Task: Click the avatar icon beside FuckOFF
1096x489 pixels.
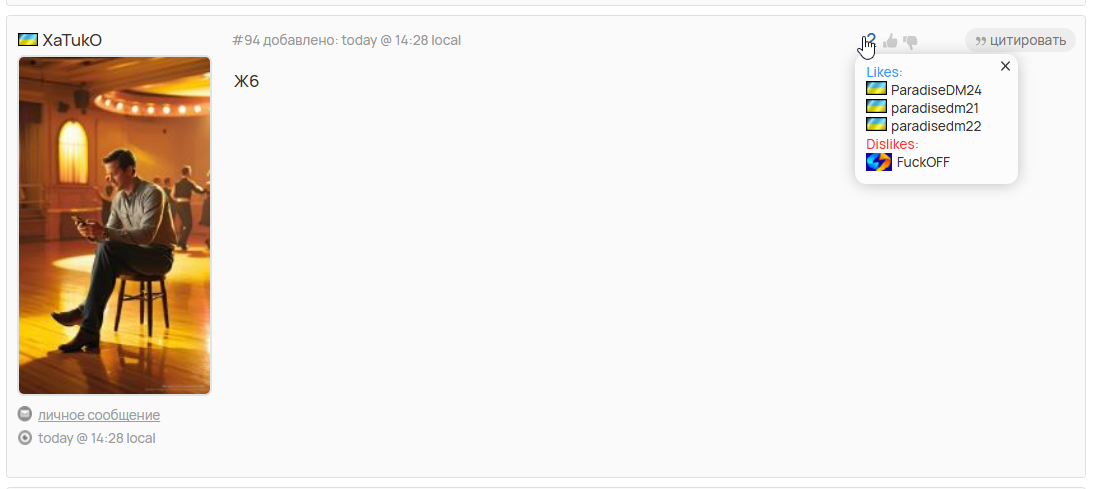Action: [x=879, y=162]
